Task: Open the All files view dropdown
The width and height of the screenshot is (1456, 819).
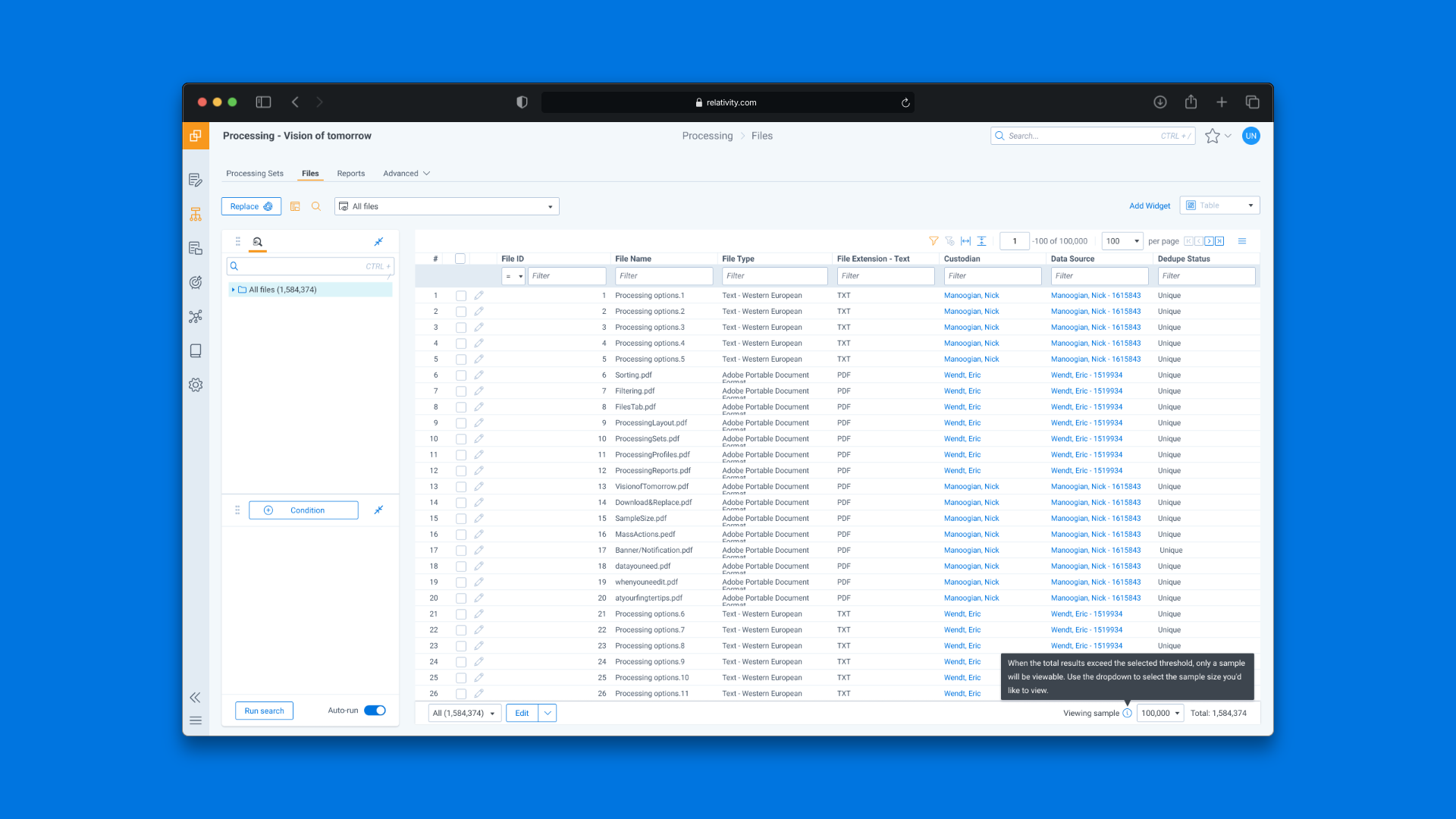Action: [447, 206]
